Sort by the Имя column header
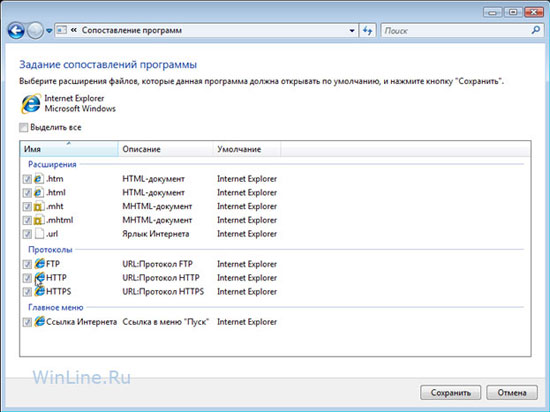550x412 pixels. (x=69, y=149)
